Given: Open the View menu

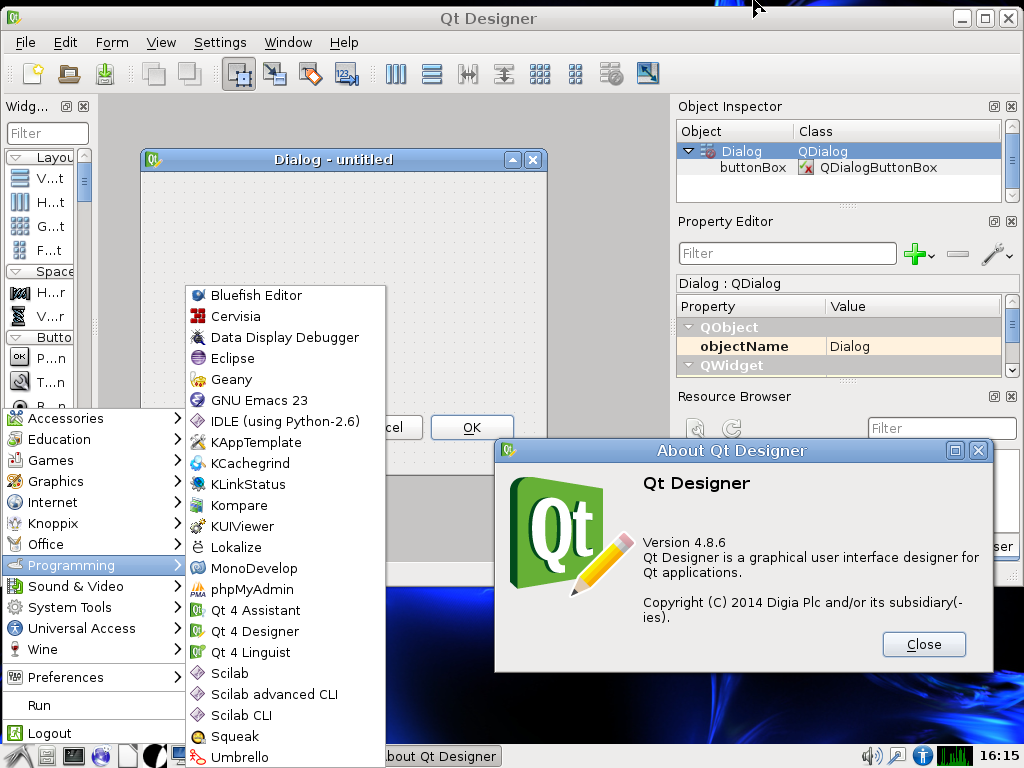Looking at the screenshot, I should click(161, 42).
